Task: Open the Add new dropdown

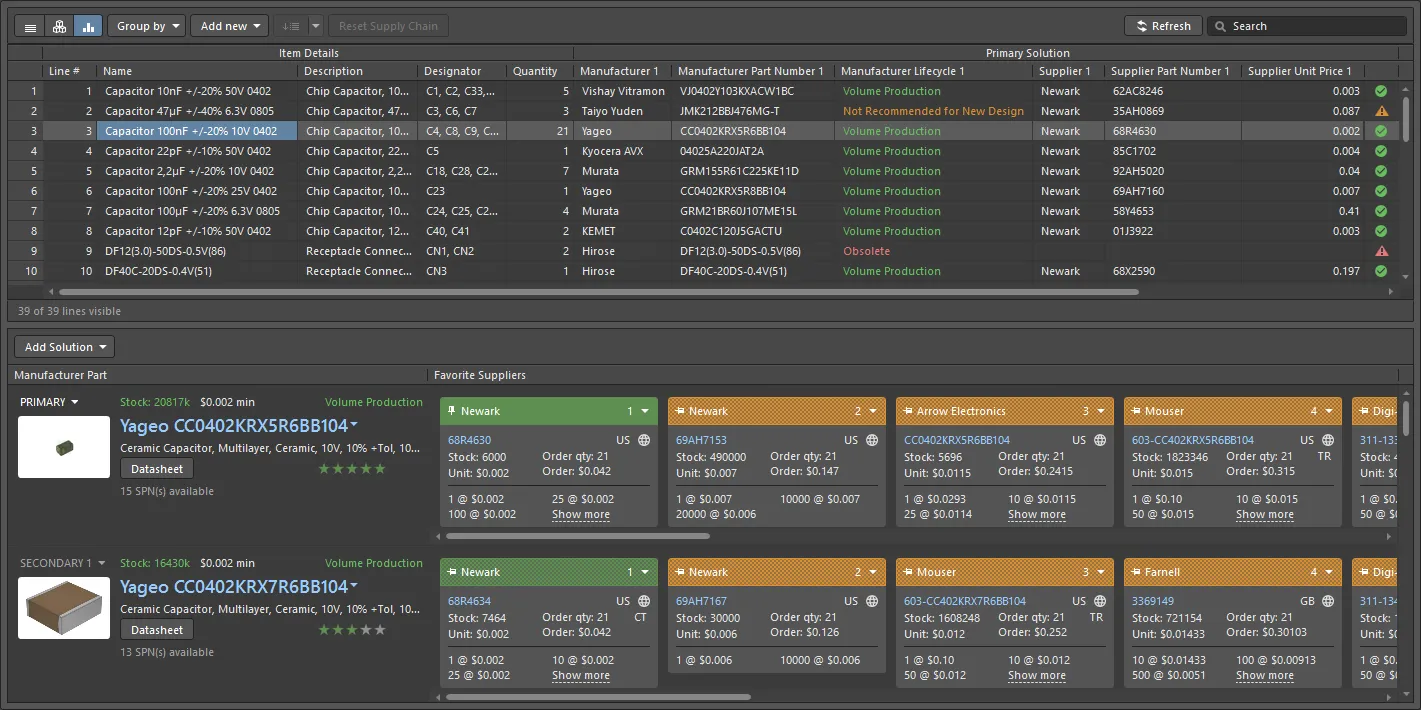Action: 229,26
